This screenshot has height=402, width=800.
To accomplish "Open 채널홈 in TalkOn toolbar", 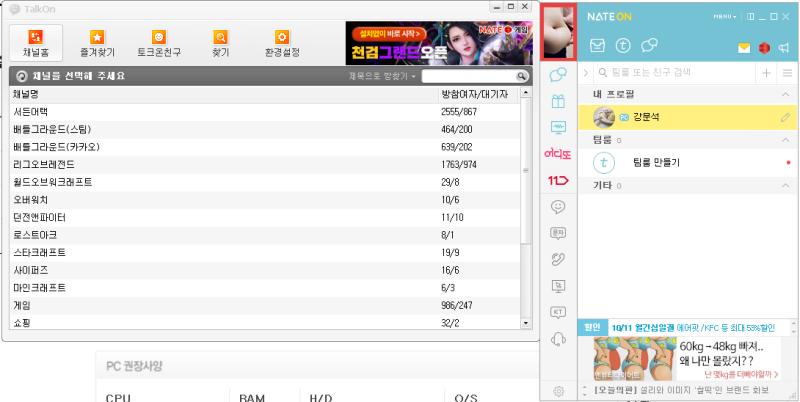I will click(36, 43).
